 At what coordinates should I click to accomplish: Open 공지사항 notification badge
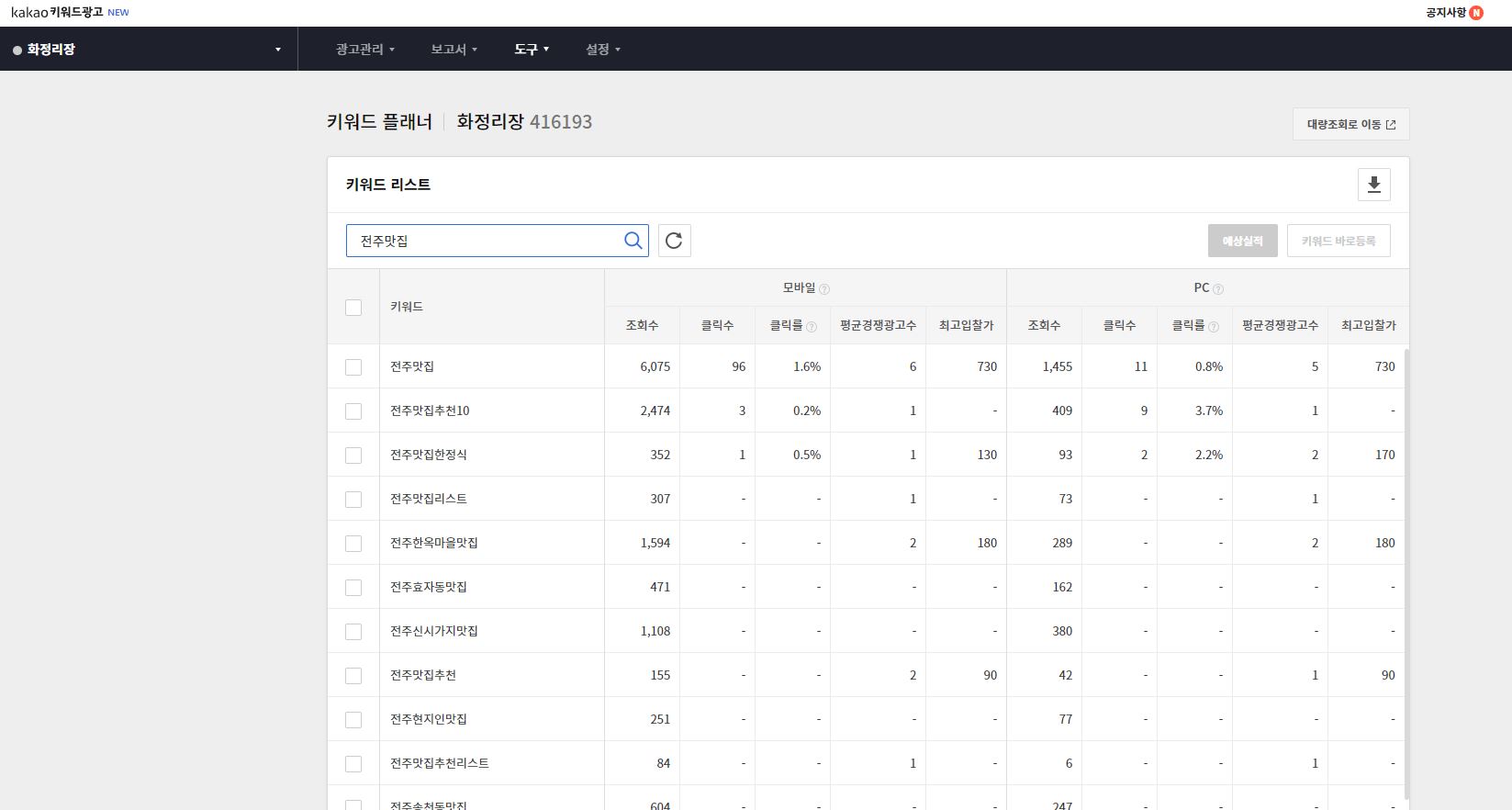tap(1476, 13)
